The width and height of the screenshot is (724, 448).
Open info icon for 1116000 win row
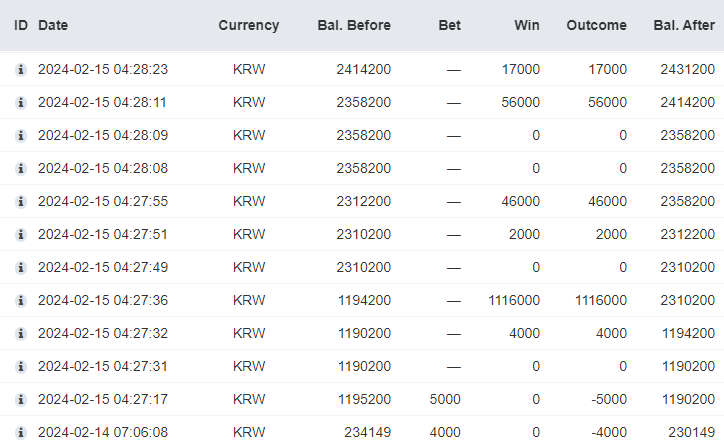click(x=20, y=301)
